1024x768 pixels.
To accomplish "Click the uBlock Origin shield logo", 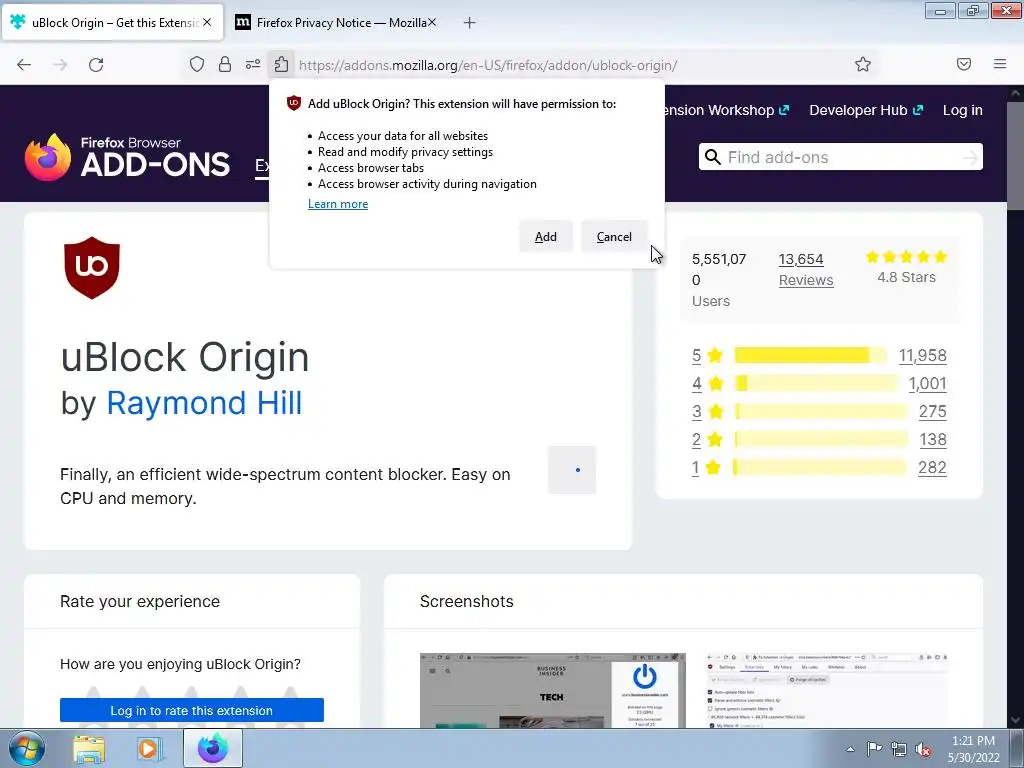I will coord(92,268).
